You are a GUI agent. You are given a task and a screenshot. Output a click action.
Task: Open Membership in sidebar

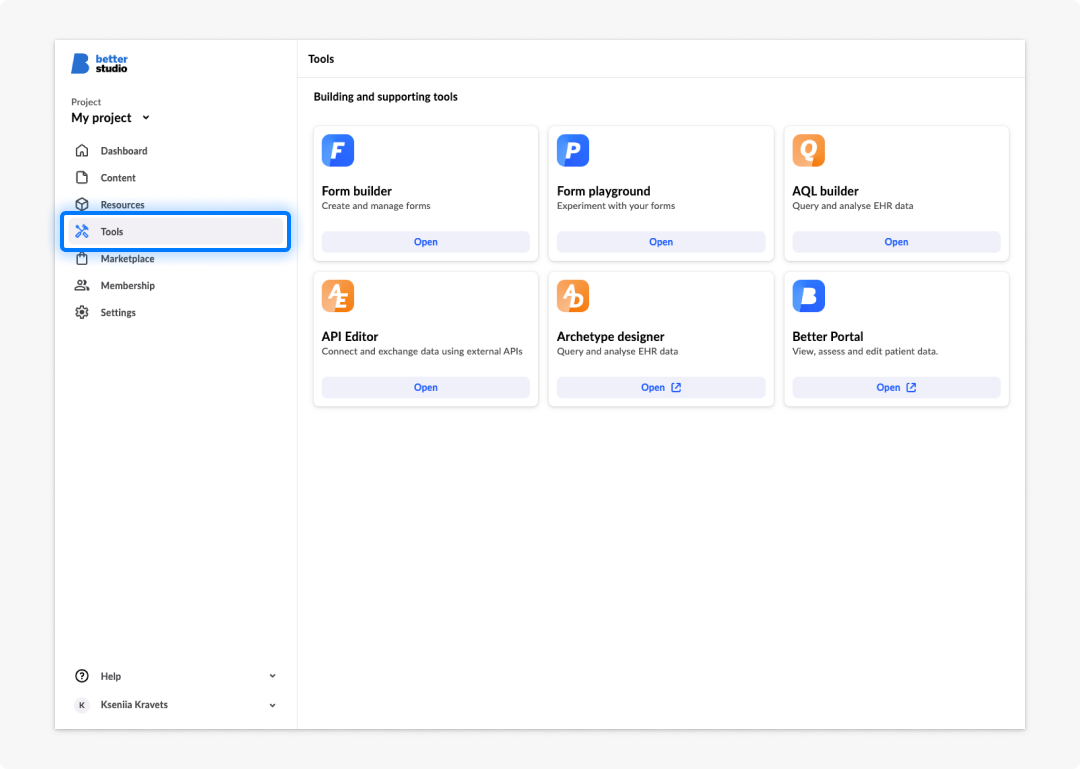176,285
